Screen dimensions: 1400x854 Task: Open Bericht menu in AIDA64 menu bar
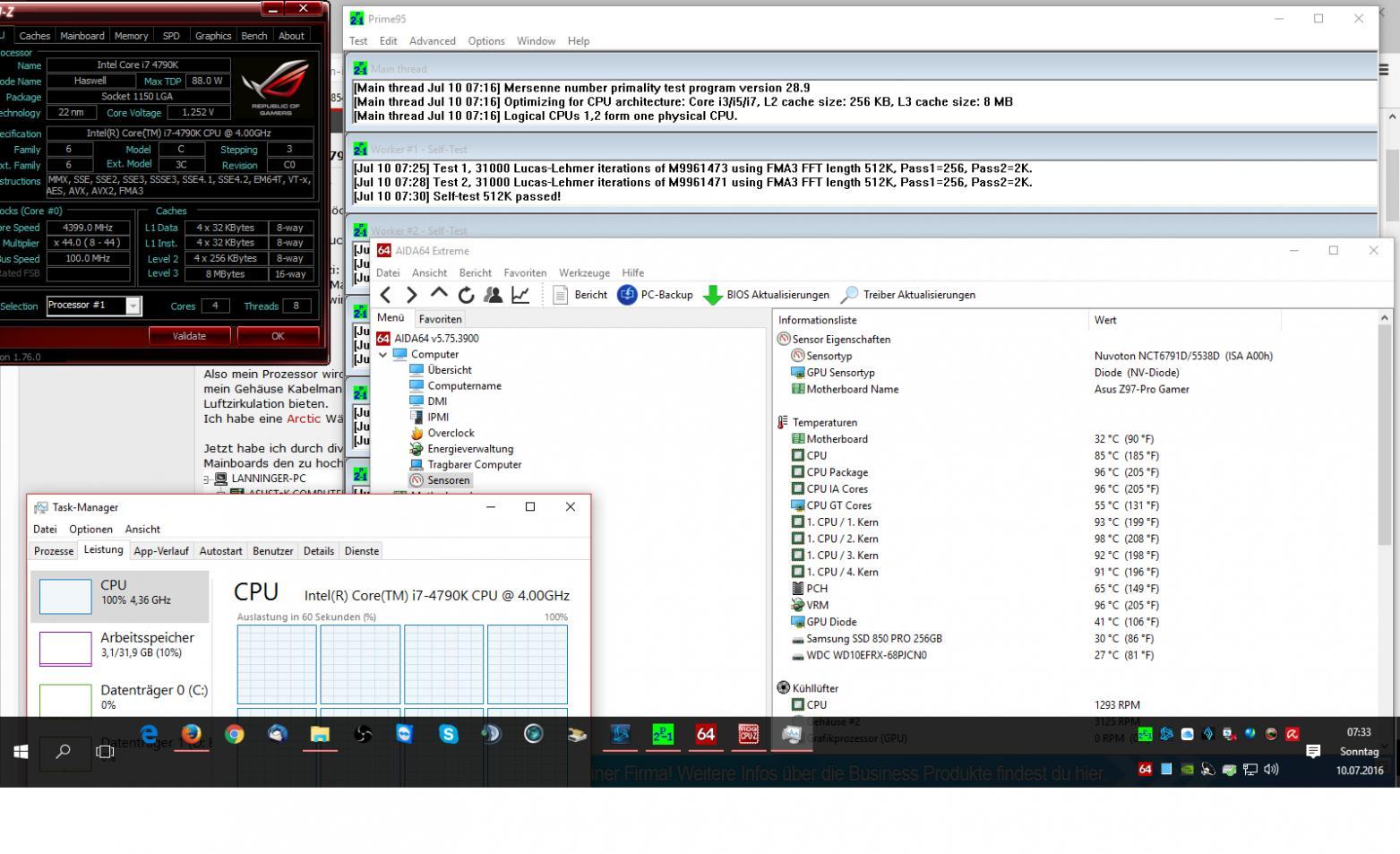476,273
